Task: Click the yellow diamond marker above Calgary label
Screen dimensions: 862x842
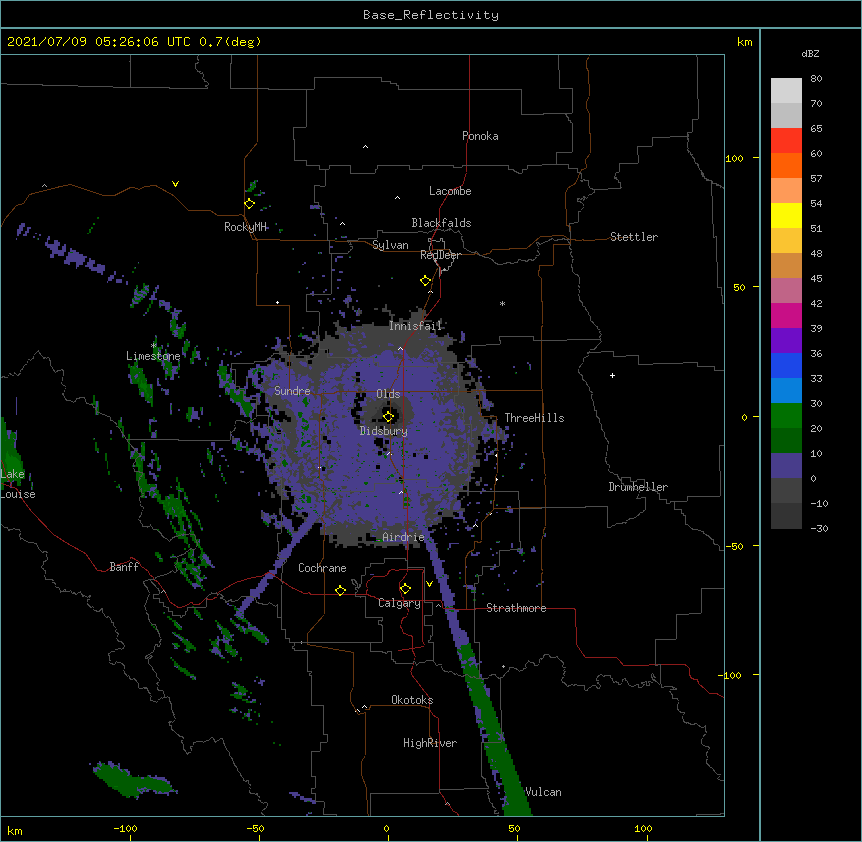Action: [405, 589]
